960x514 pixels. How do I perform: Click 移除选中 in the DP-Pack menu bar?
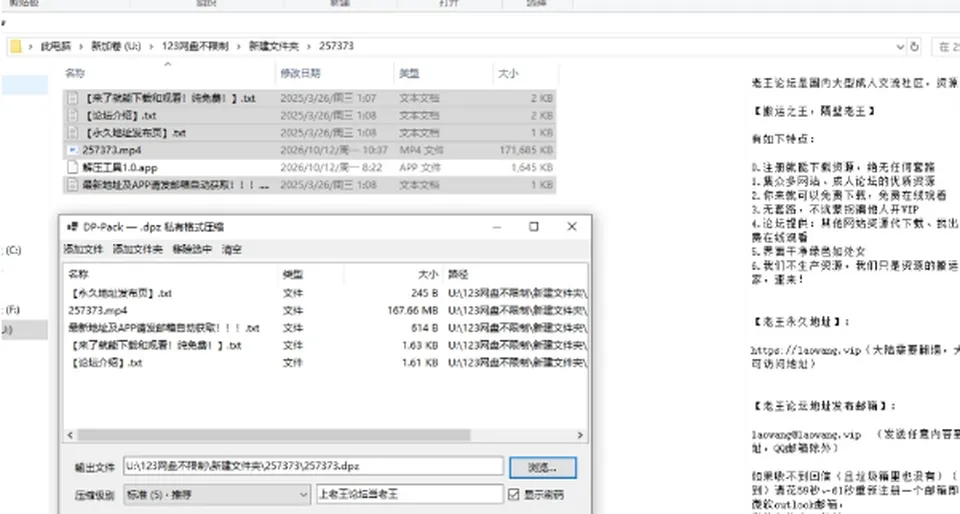[192, 249]
